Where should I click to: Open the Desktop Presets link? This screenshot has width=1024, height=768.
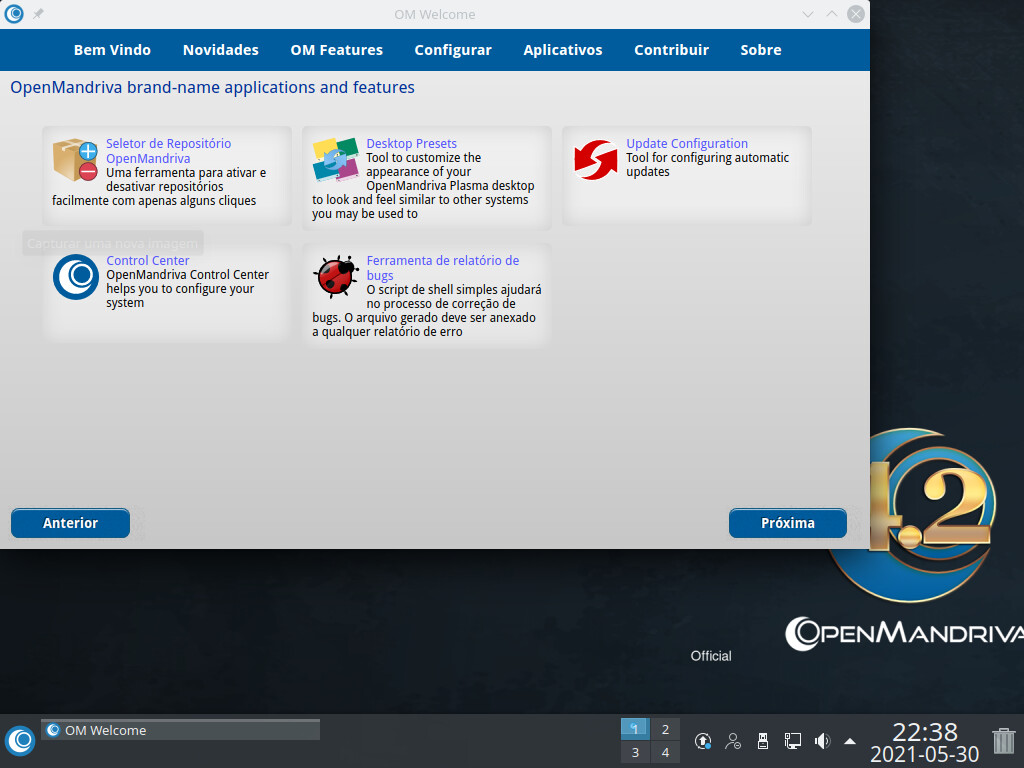(x=411, y=144)
